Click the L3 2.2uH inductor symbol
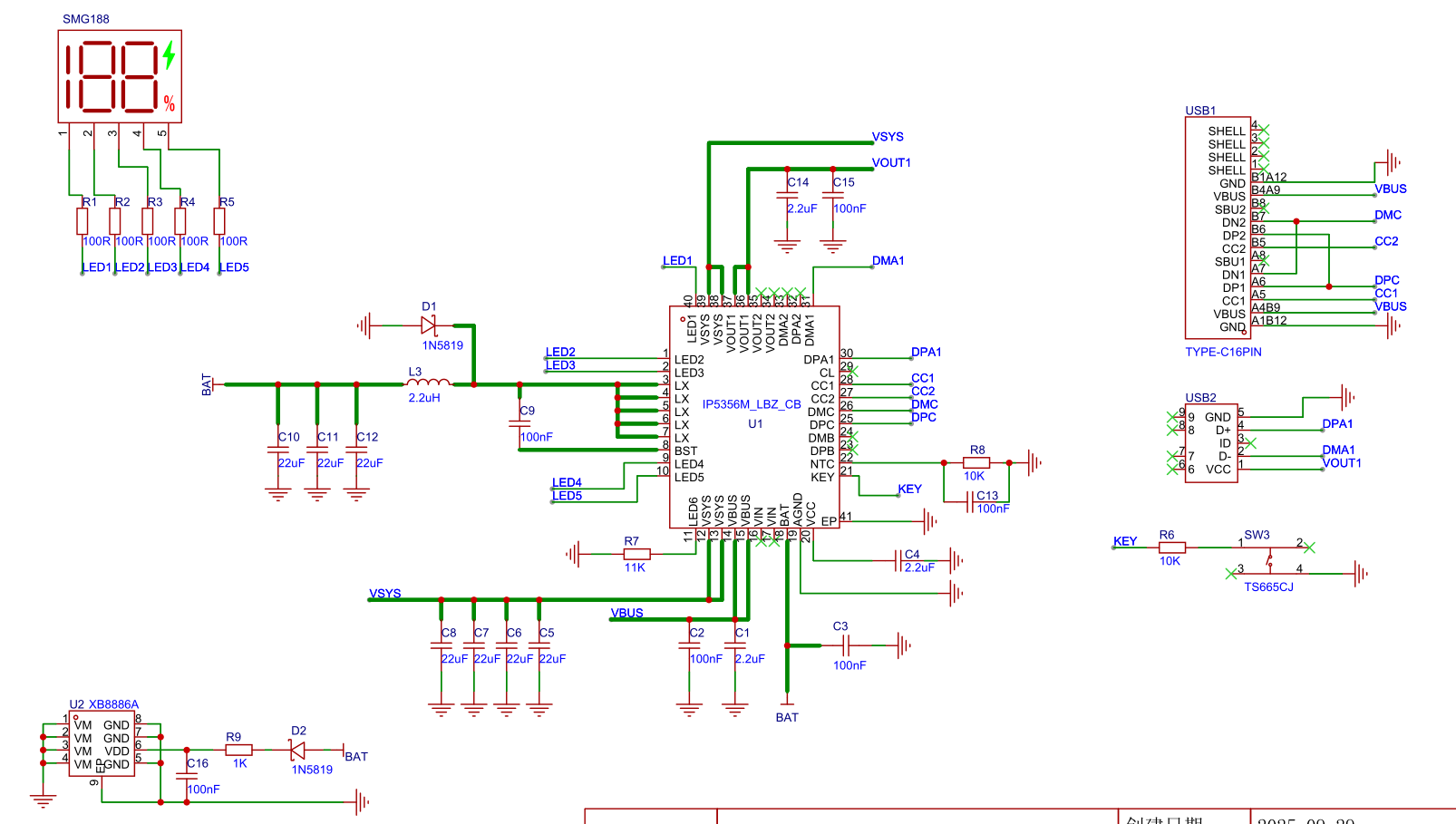This screenshot has width=1456, height=824. [428, 383]
